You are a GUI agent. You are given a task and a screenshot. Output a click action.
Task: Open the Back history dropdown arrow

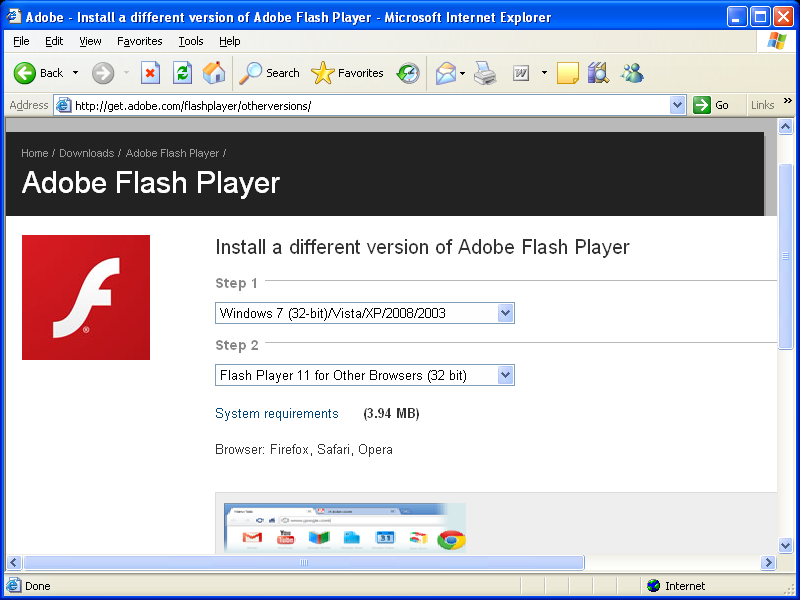click(x=76, y=73)
